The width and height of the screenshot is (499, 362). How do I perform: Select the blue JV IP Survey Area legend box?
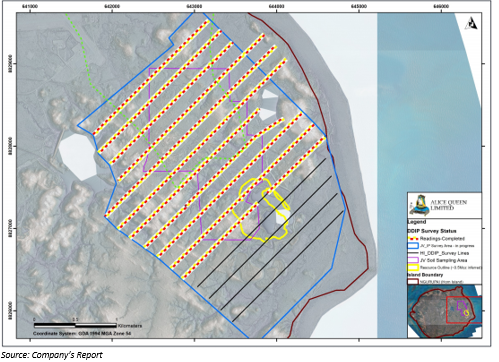pyautogui.click(x=413, y=246)
